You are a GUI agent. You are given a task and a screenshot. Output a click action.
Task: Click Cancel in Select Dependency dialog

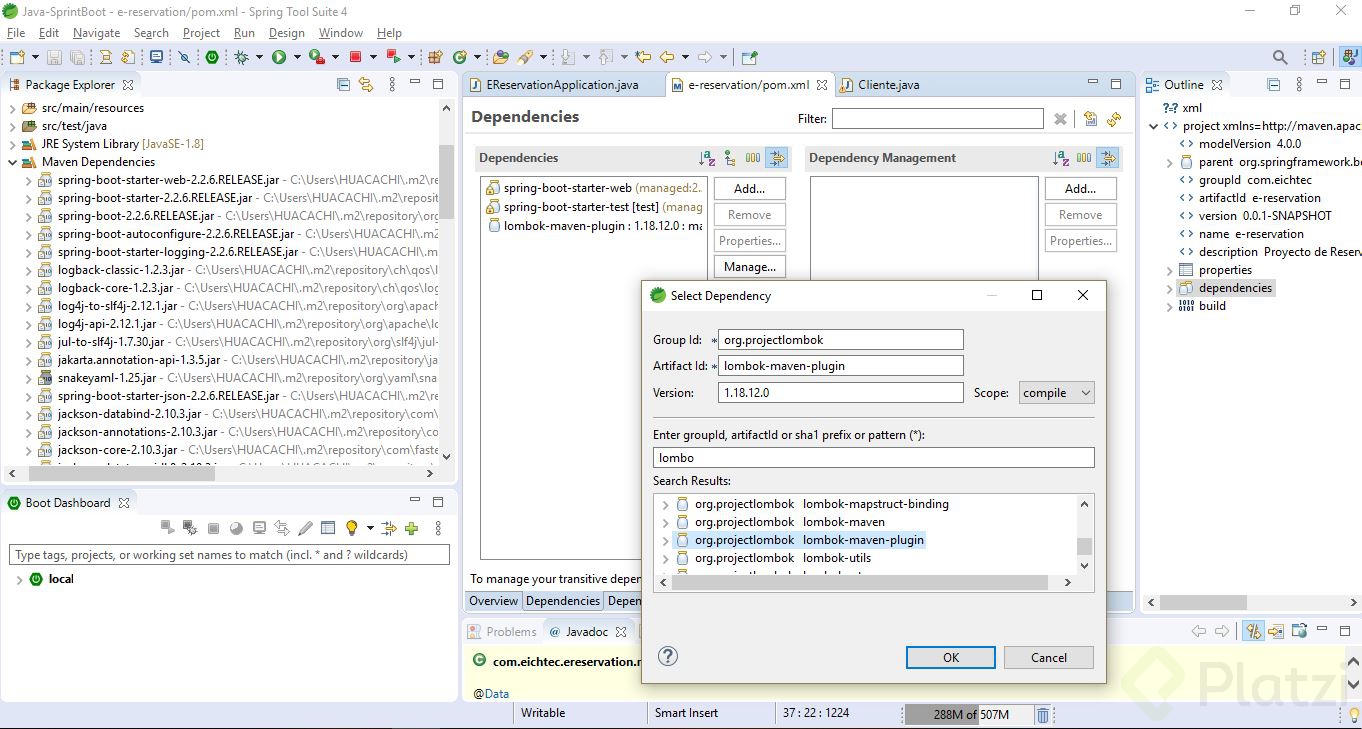1049,657
